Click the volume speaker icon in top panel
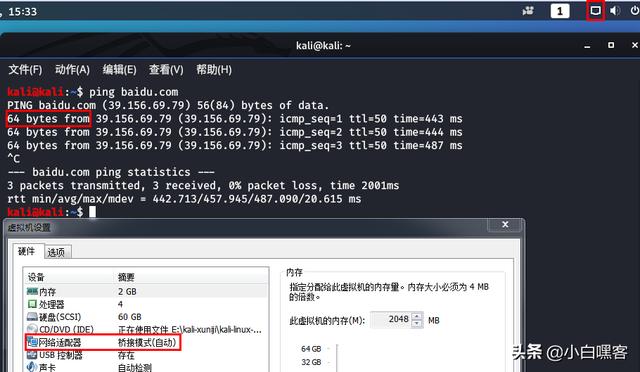The height and width of the screenshot is (372, 640). point(615,11)
